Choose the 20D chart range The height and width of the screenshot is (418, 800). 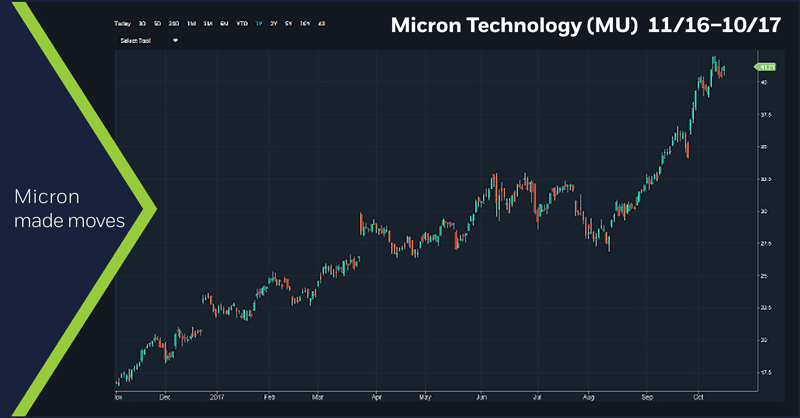click(173, 21)
